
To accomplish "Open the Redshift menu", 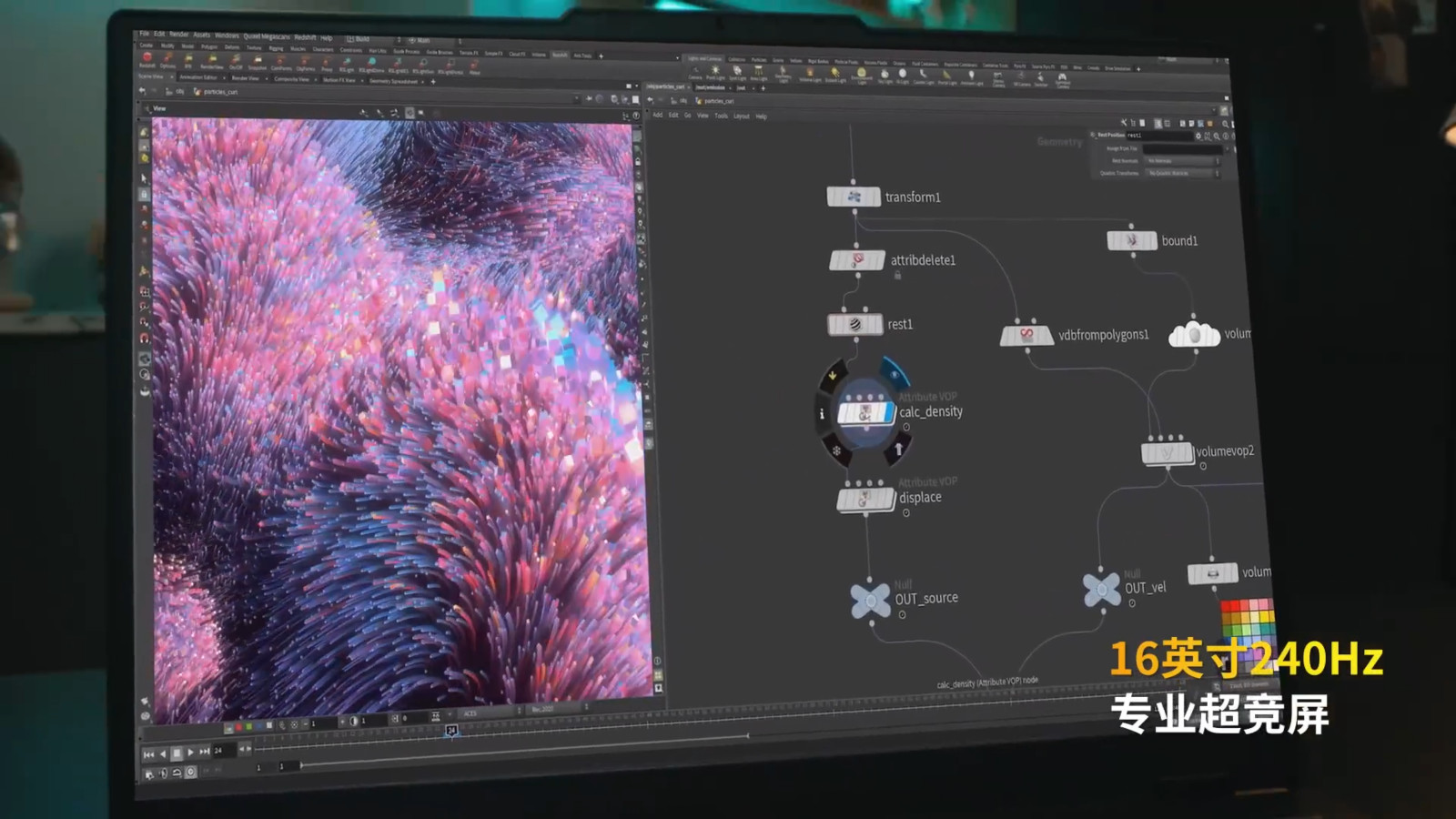I will [305, 37].
